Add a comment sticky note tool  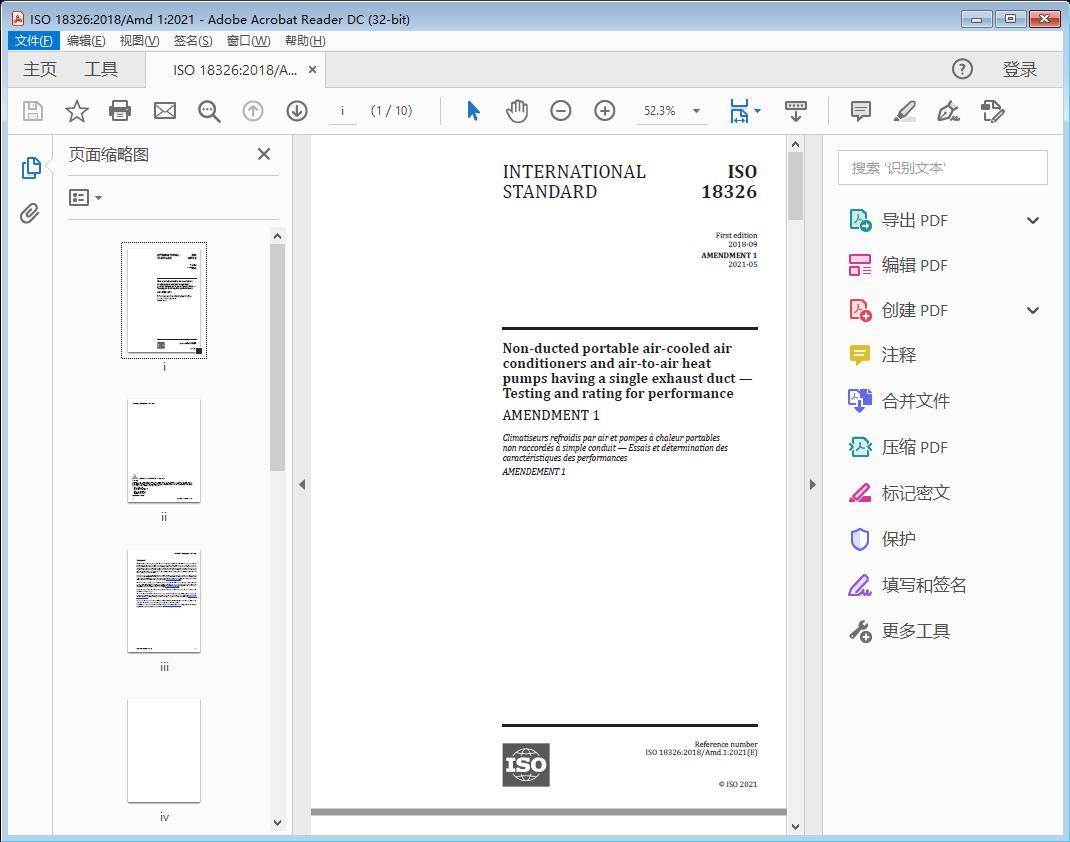pyautogui.click(x=860, y=111)
